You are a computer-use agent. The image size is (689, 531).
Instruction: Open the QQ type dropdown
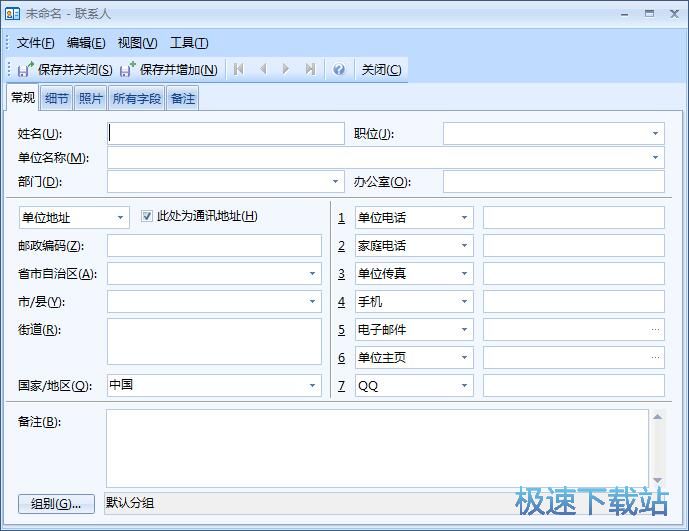pyautogui.click(x=464, y=386)
